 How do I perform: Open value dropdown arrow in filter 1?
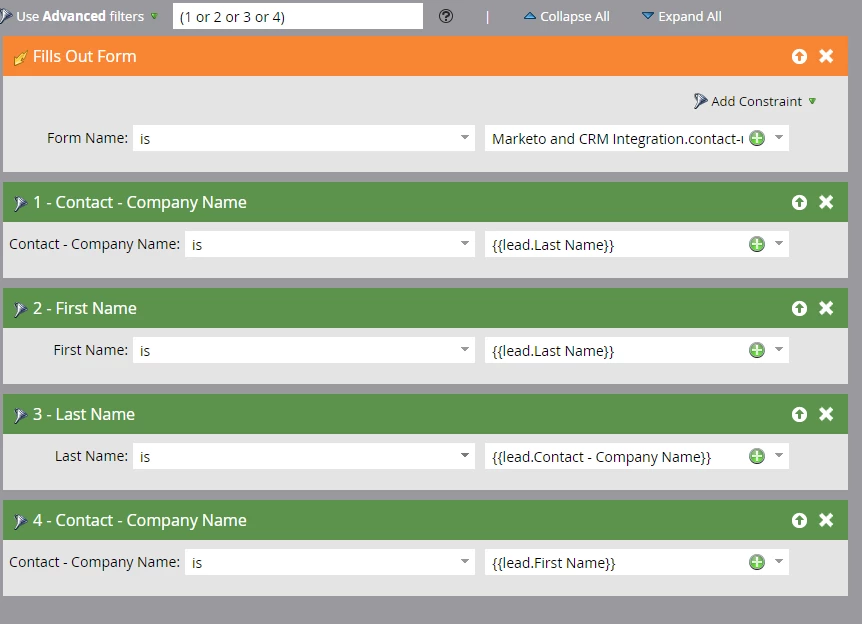[778, 244]
